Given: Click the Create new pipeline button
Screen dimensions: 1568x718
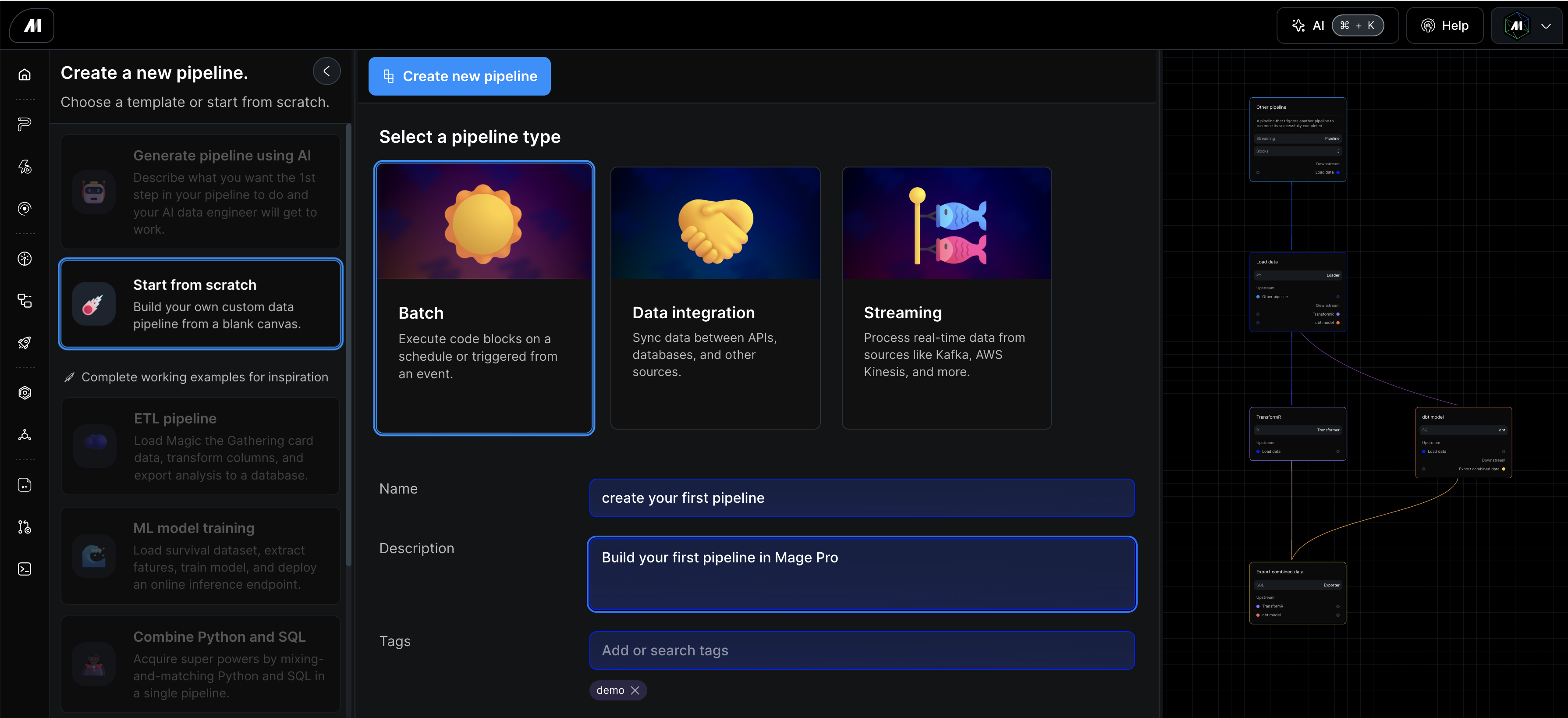Looking at the screenshot, I should pyautogui.click(x=460, y=76).
